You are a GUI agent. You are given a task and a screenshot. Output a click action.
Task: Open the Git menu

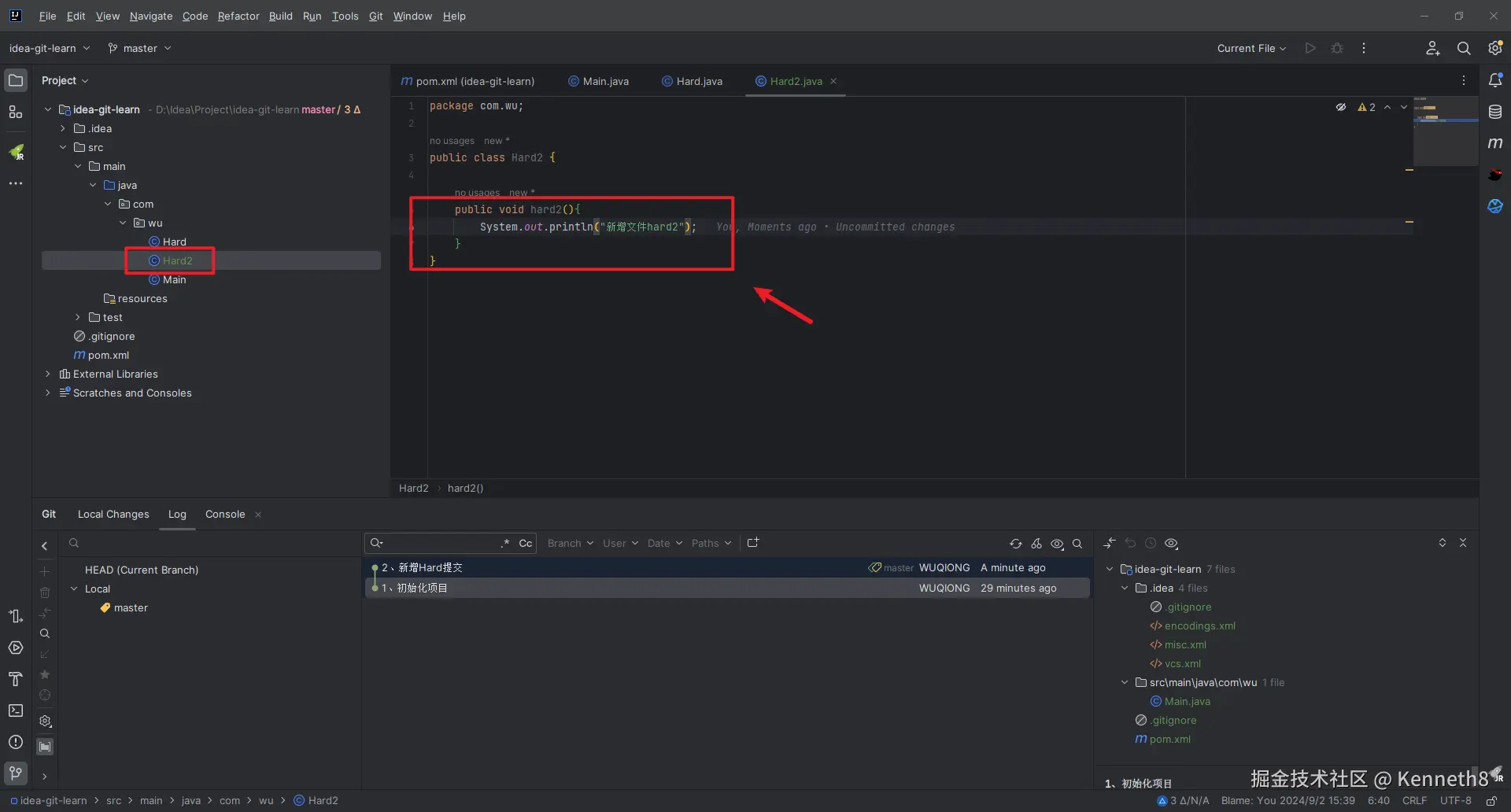(375, 16)
